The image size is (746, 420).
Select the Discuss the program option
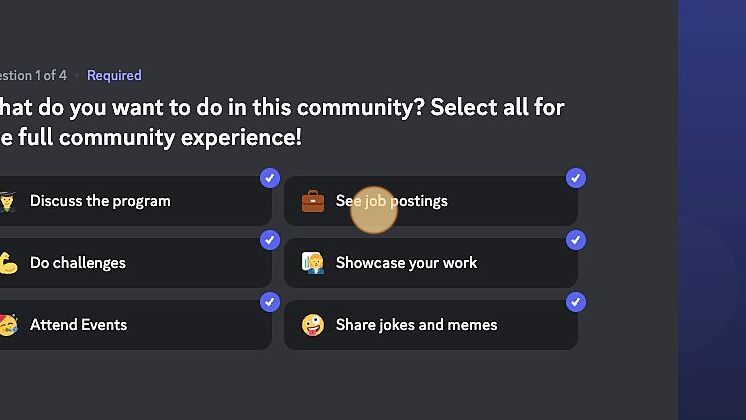(x=136, y=201)
